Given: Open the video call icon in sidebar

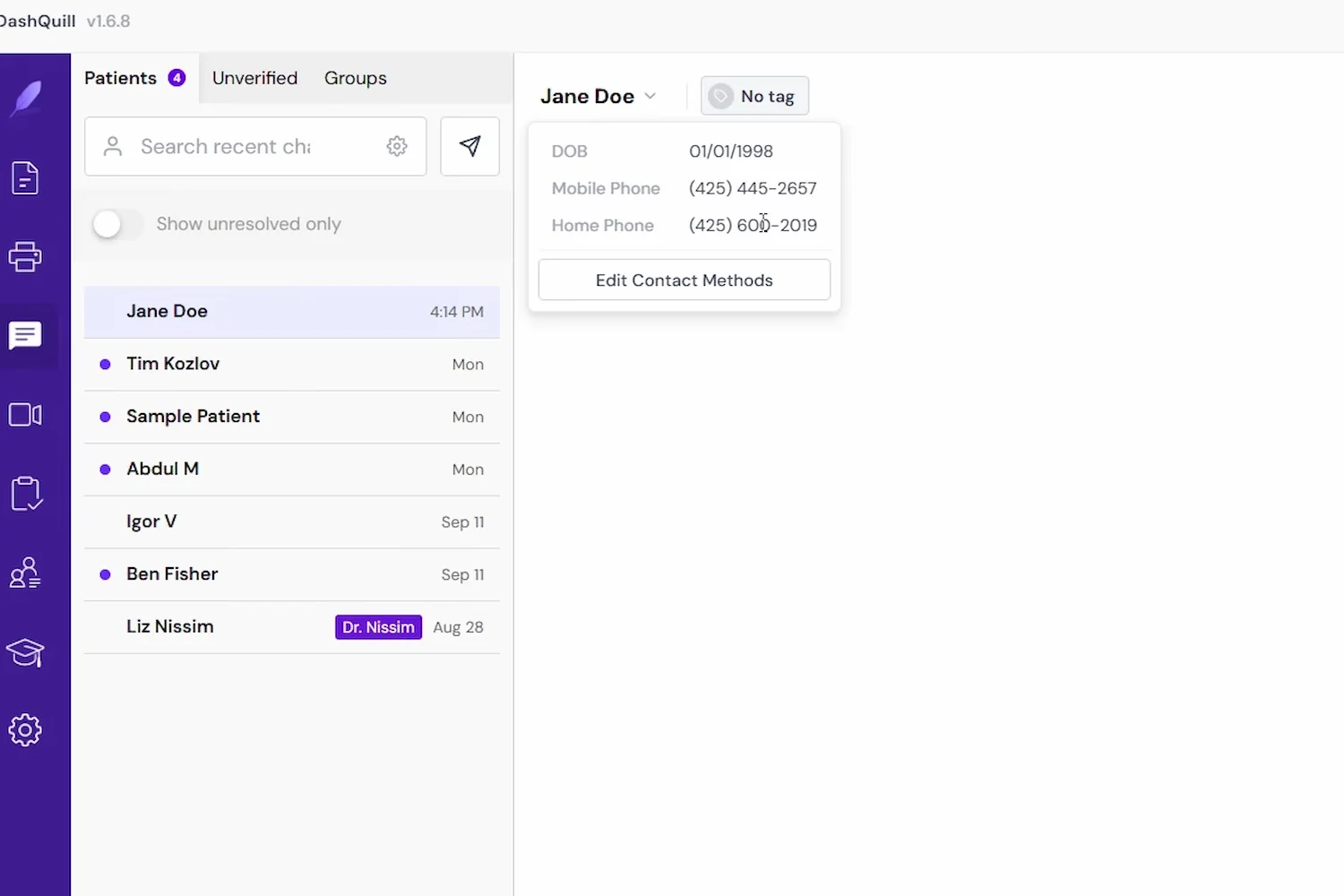Looking at the screenshot, I should pos(25,415).
